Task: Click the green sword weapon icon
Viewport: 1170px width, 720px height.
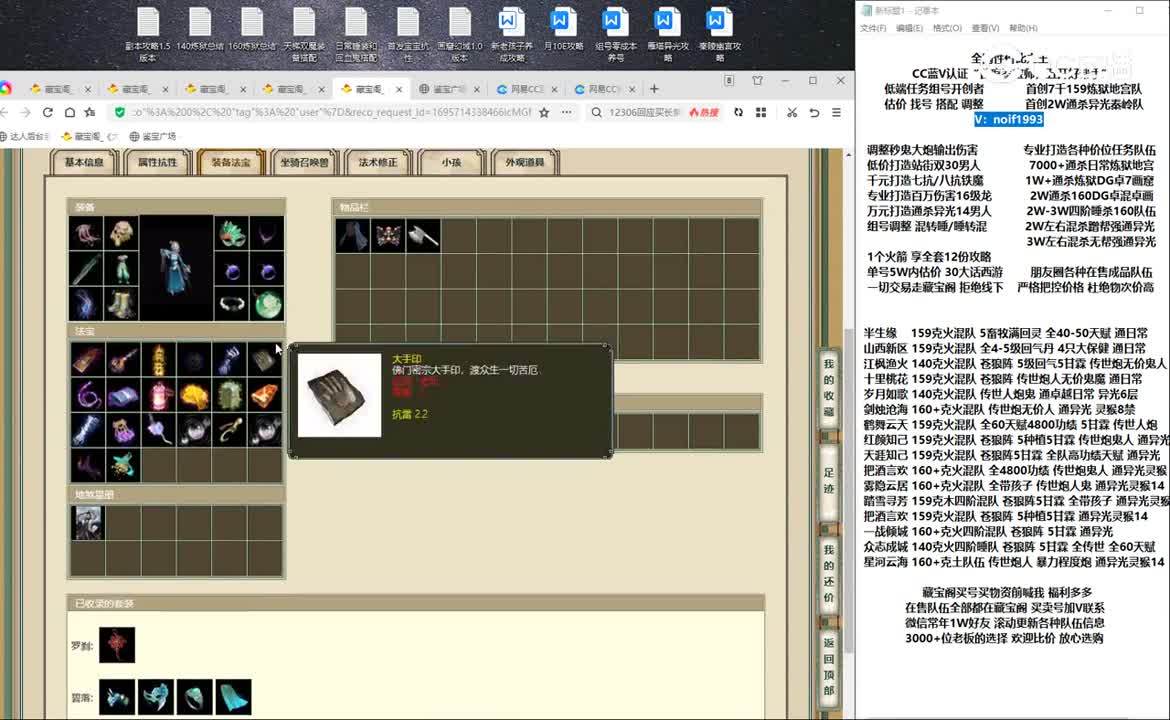Action: tap(87, 269)
